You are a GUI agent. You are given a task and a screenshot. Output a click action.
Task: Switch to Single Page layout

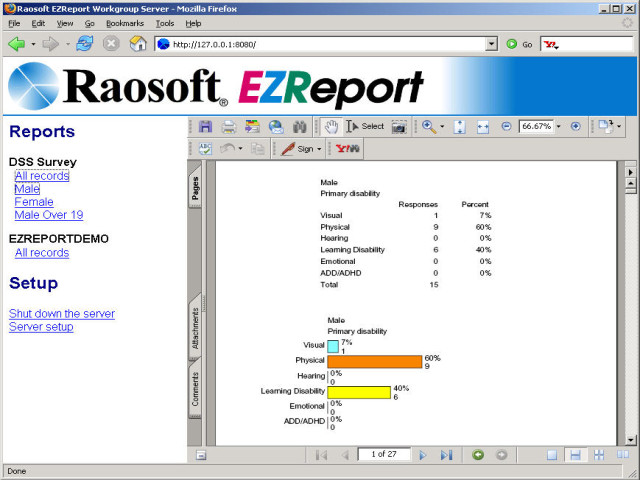tap(552, 455)
